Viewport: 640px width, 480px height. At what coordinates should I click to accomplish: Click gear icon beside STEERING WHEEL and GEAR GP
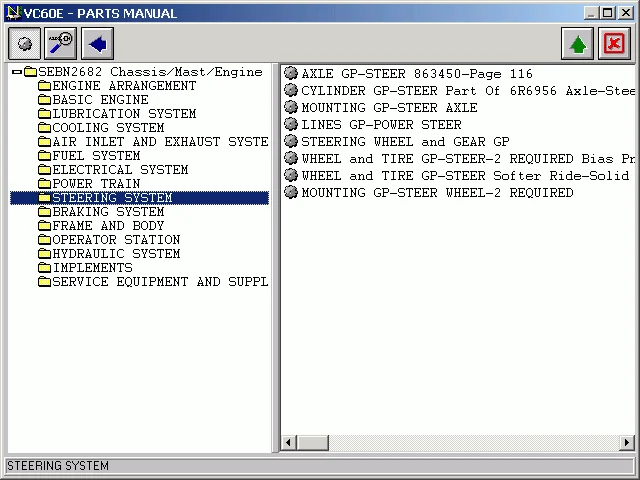coord(291,141)
